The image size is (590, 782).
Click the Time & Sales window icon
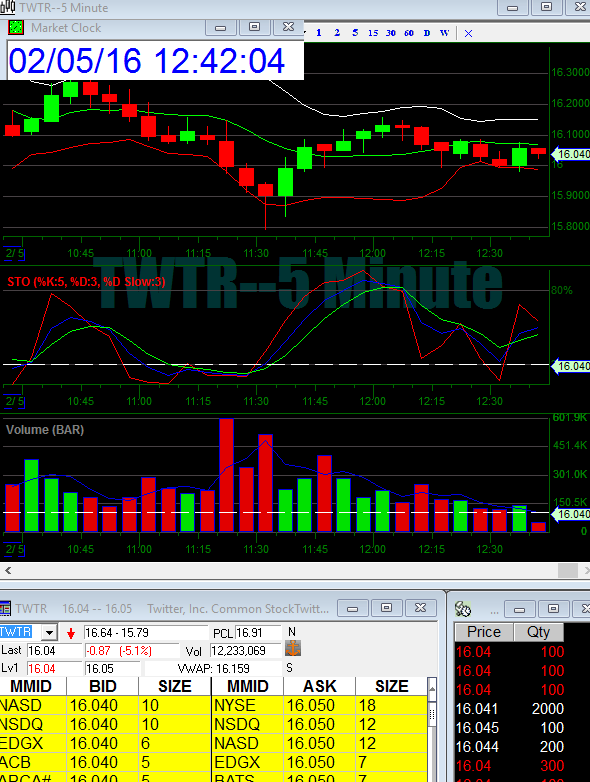pos(463,608)
